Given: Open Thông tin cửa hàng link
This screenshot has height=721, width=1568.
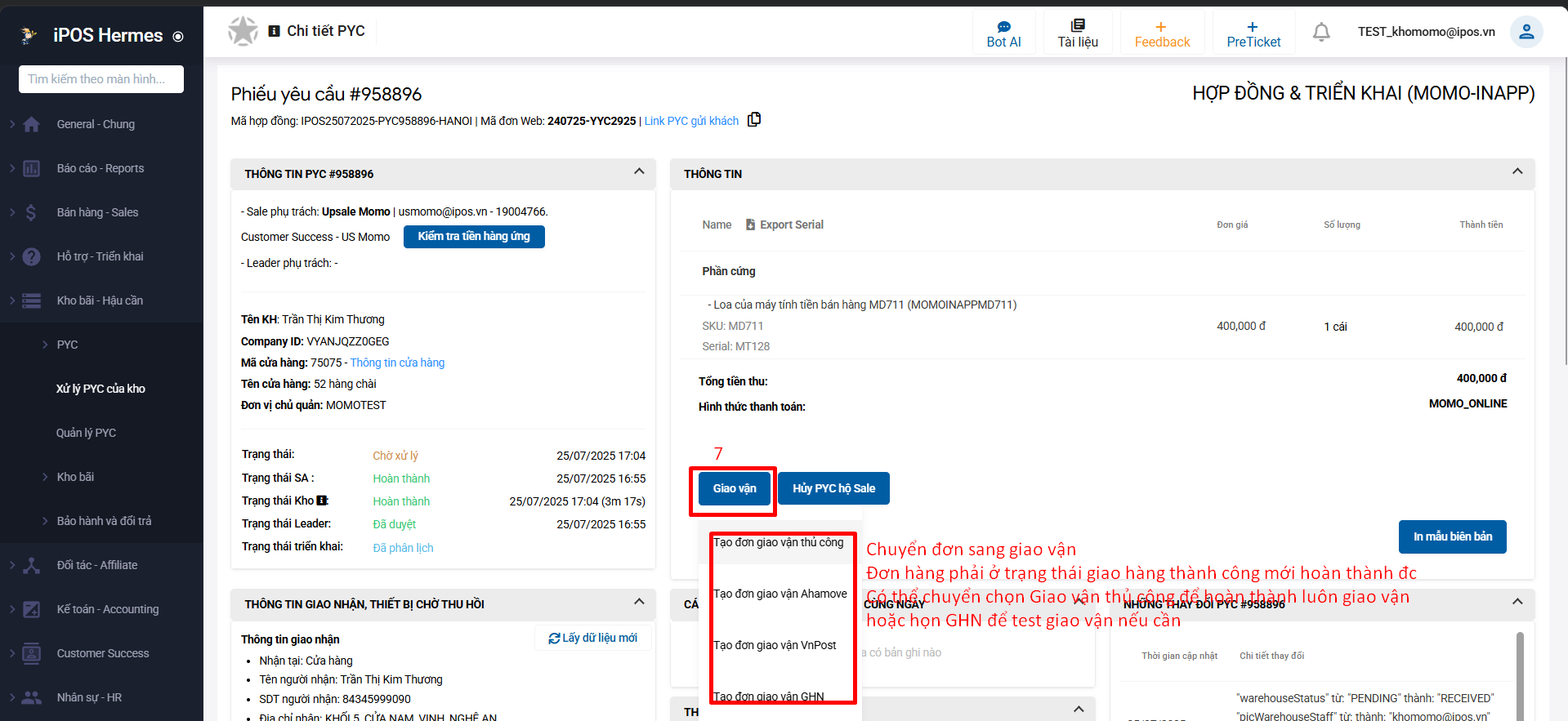Looking at the screenshot, I should tap(397, 363).
